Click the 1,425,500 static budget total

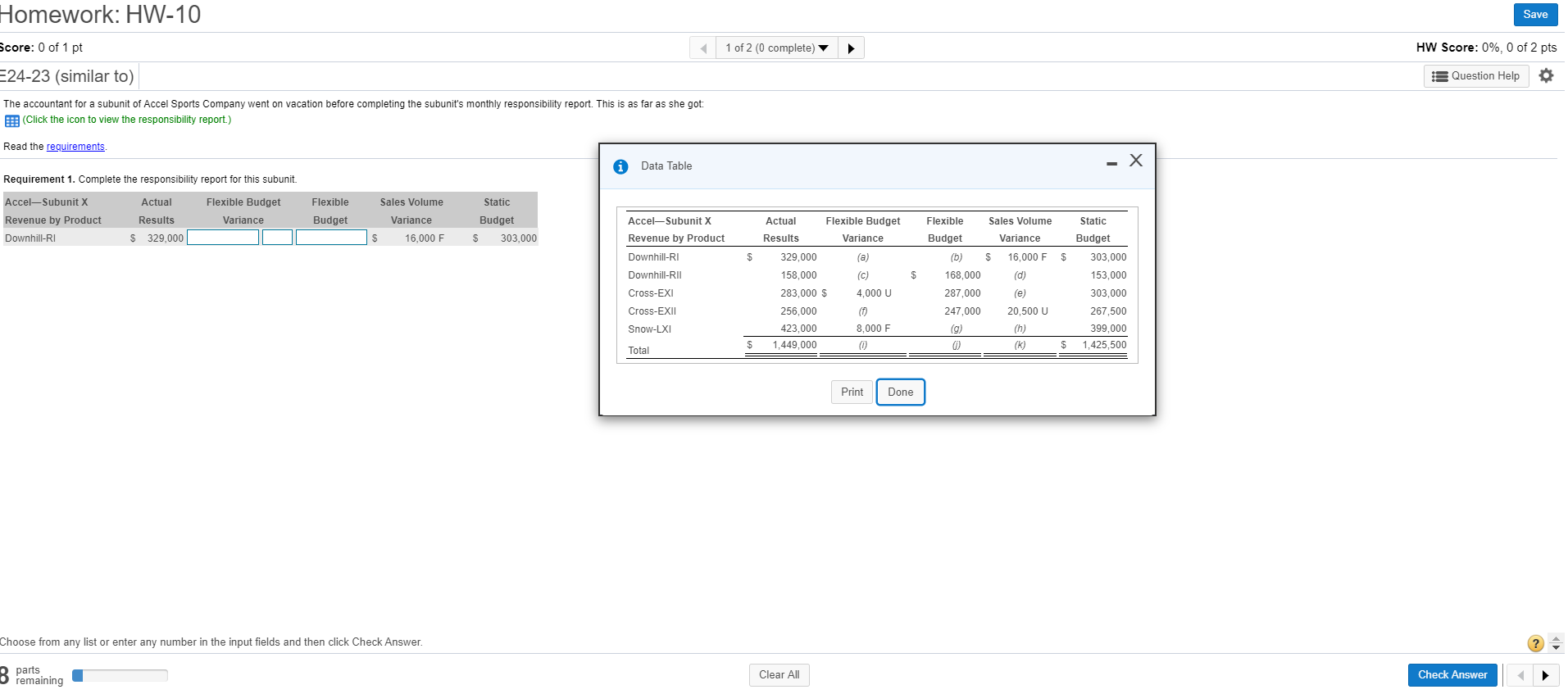click(x=1104, y=345)
